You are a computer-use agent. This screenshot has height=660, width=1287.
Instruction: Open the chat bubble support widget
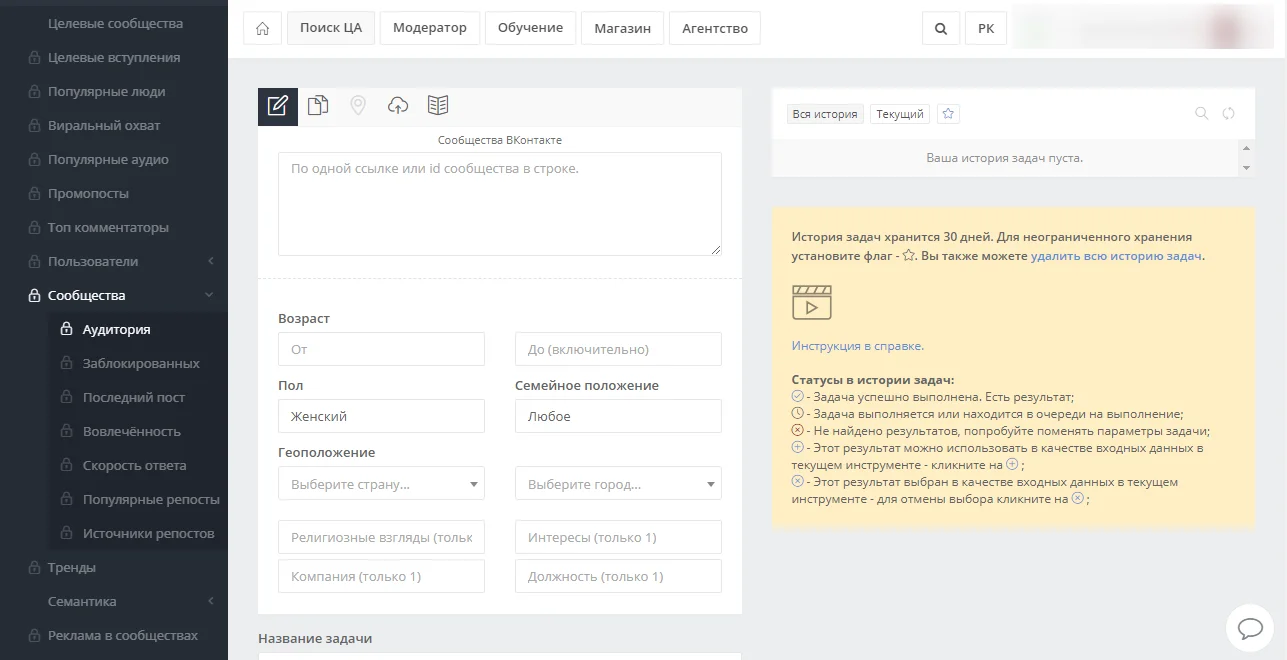pos(1250,628)
